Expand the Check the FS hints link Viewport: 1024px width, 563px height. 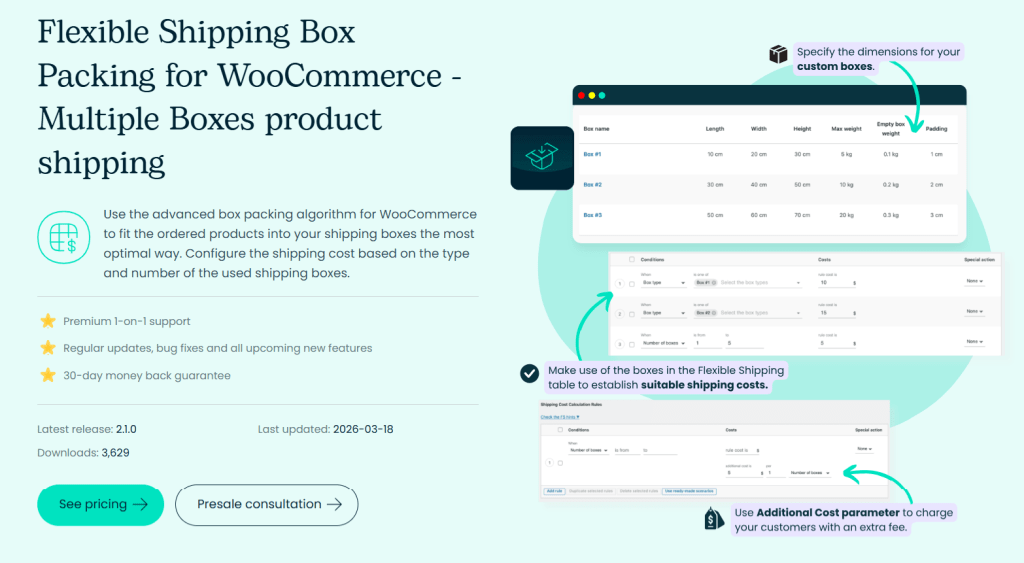click(560, 417)
